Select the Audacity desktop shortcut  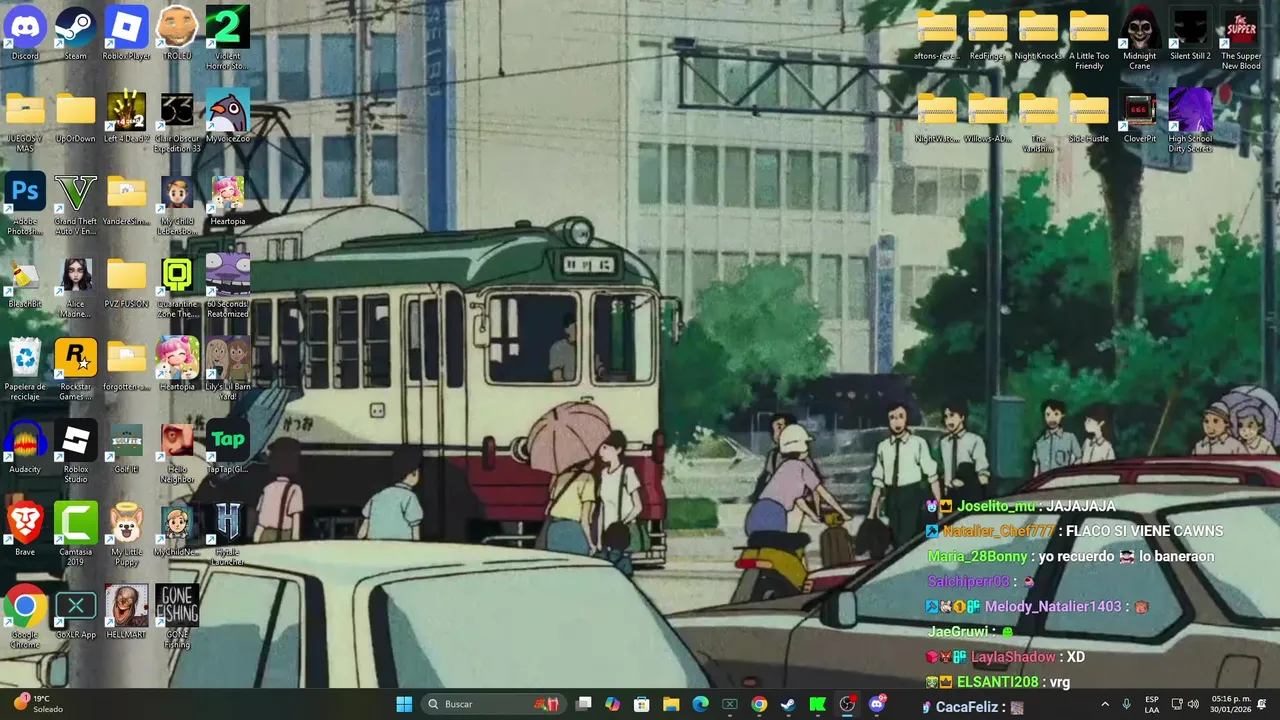25,448
